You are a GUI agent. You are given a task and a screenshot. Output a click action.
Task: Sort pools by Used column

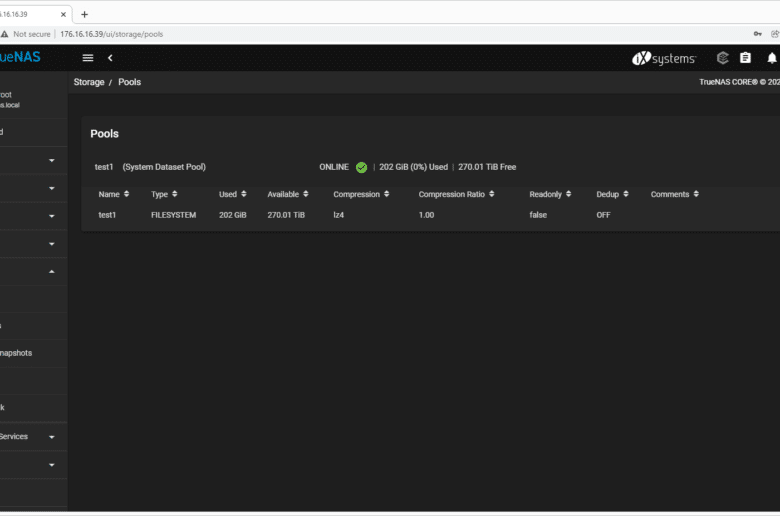(x=233, y=194)
